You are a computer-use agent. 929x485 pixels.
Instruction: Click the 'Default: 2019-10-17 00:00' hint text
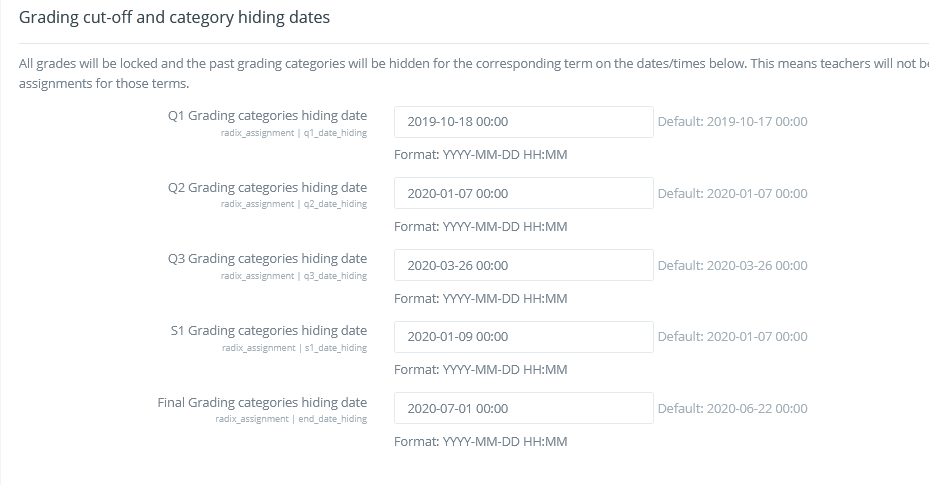(732, 122)
